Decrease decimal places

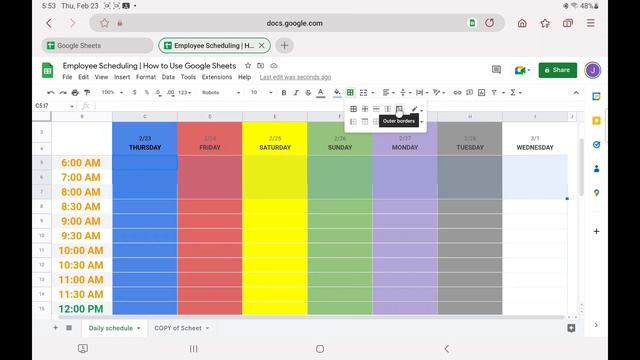pyautogui.click(x=158, y=93)
